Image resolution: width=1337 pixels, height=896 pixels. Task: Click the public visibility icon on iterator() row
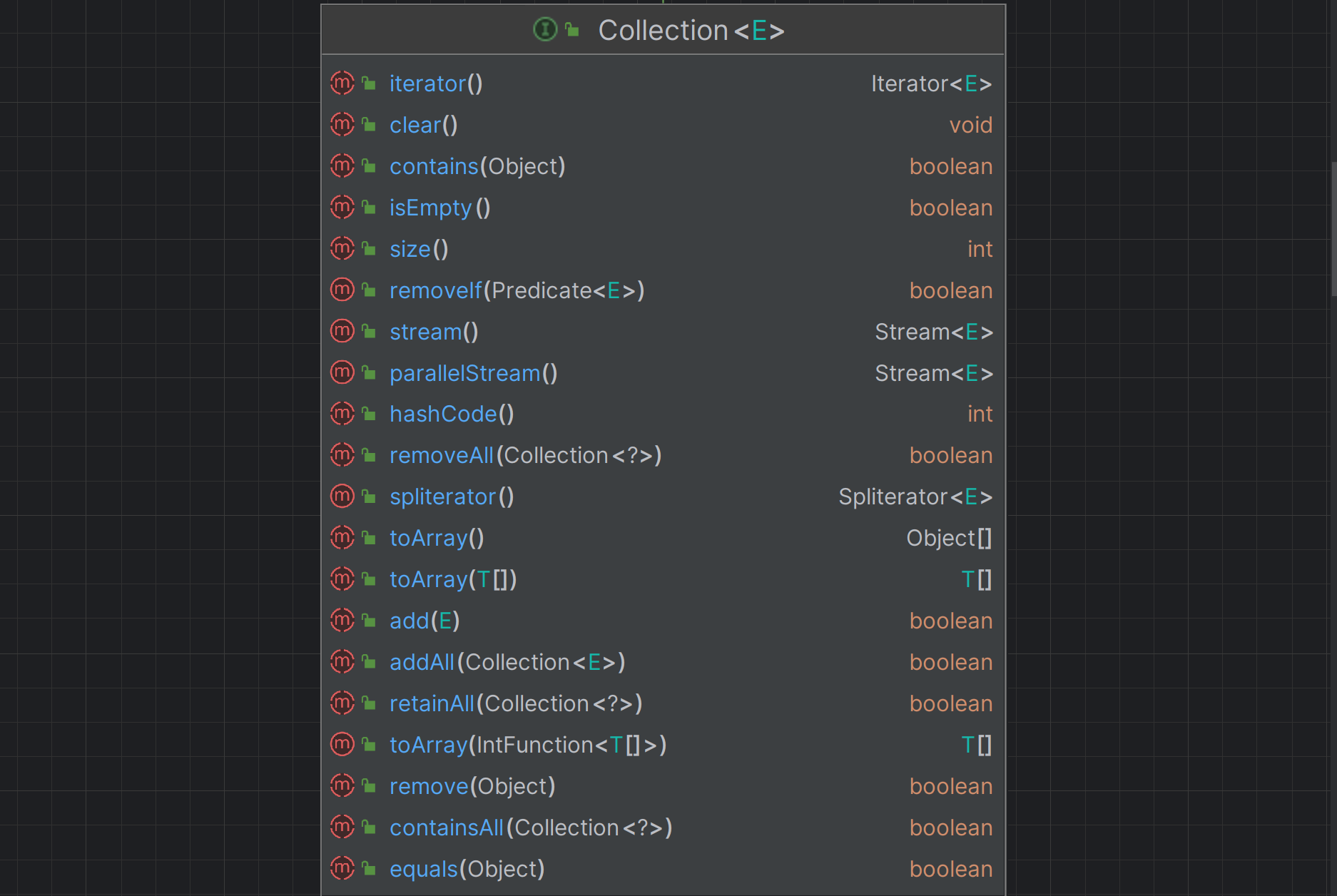tap(369, 83)
